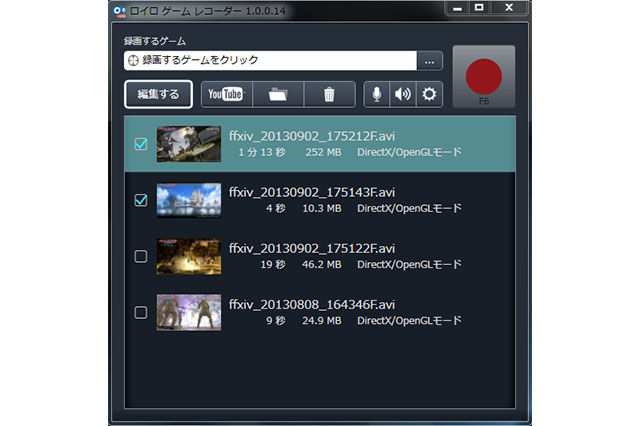Open the recordings folder icon

[x=278, y=94]
